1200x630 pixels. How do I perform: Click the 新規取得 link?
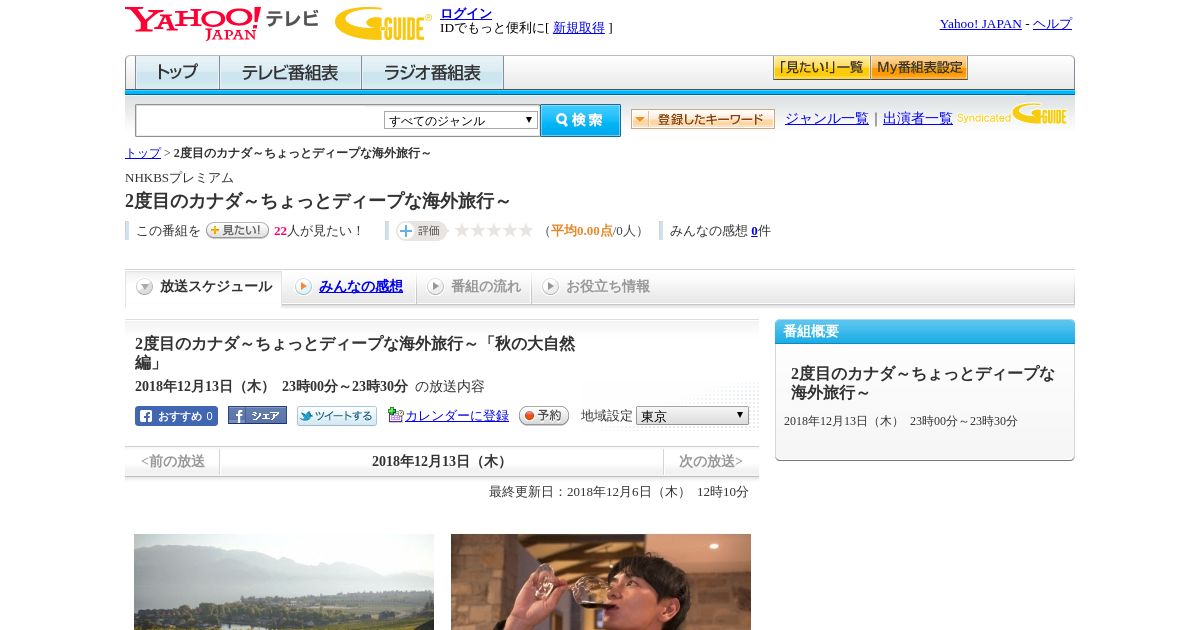579,28
